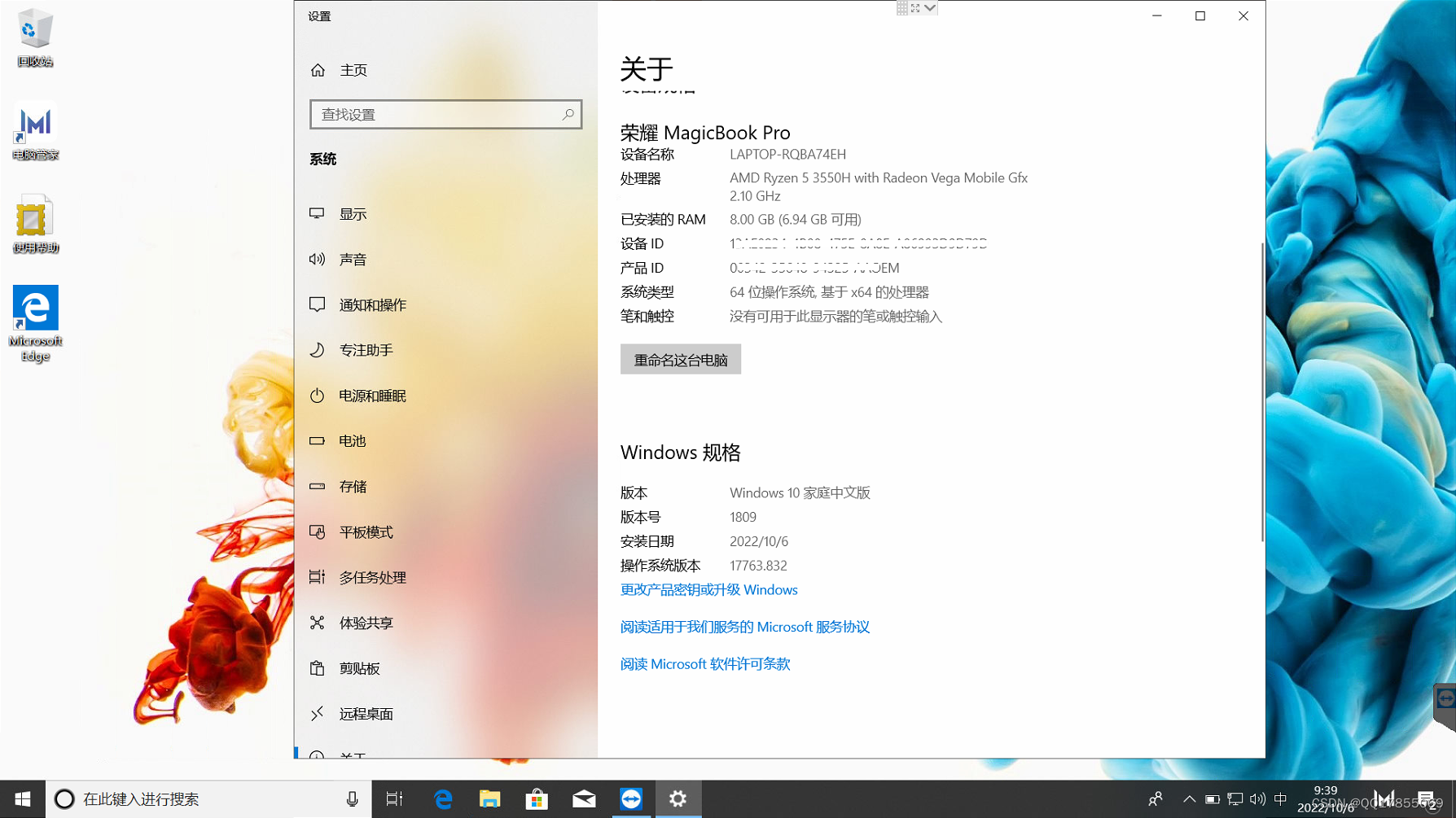Click the device name LAPTOP-RQBA74EH

(x=787, y=155)
